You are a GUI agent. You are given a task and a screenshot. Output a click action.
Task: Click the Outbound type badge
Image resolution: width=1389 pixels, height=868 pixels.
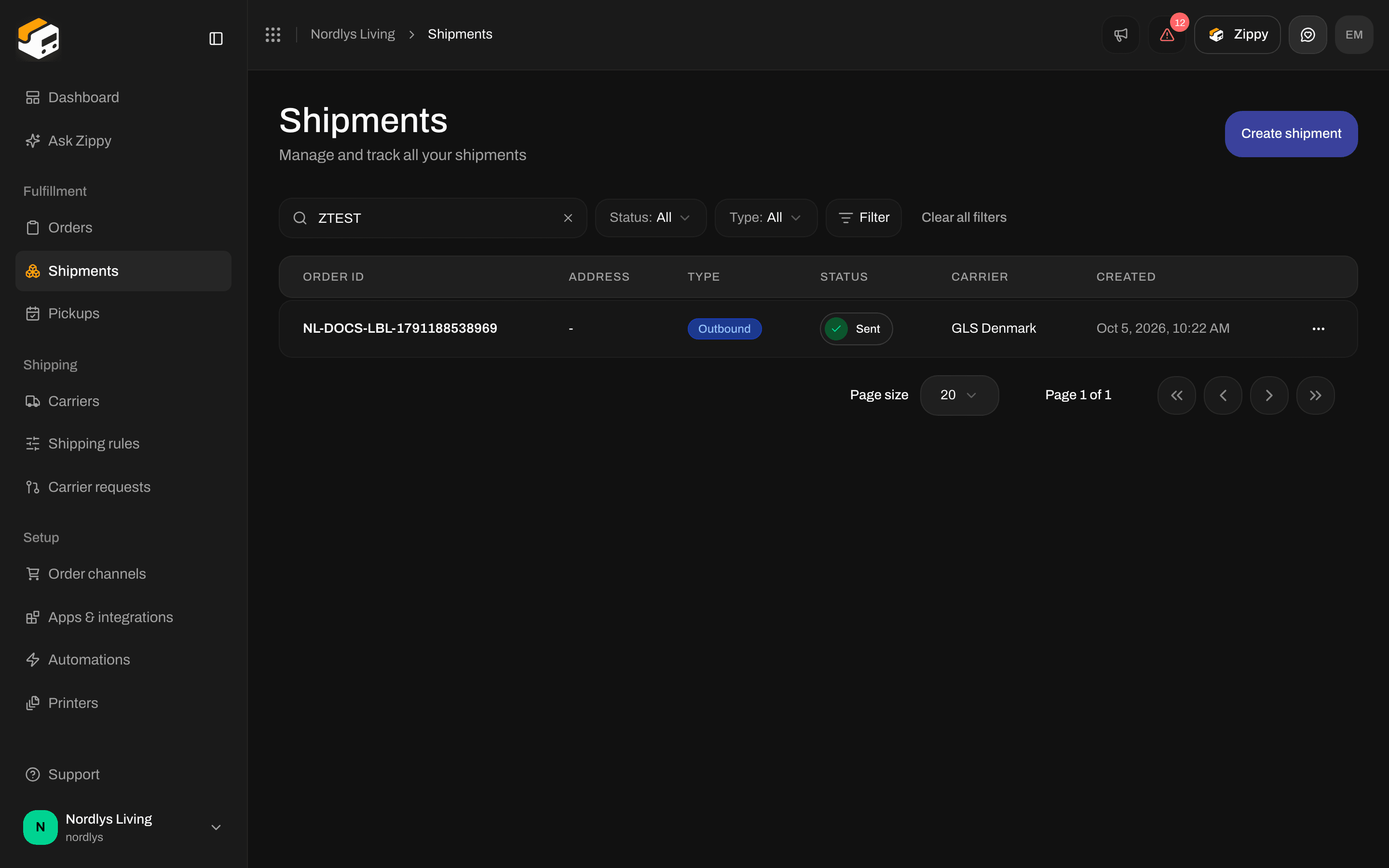point(724,329)
